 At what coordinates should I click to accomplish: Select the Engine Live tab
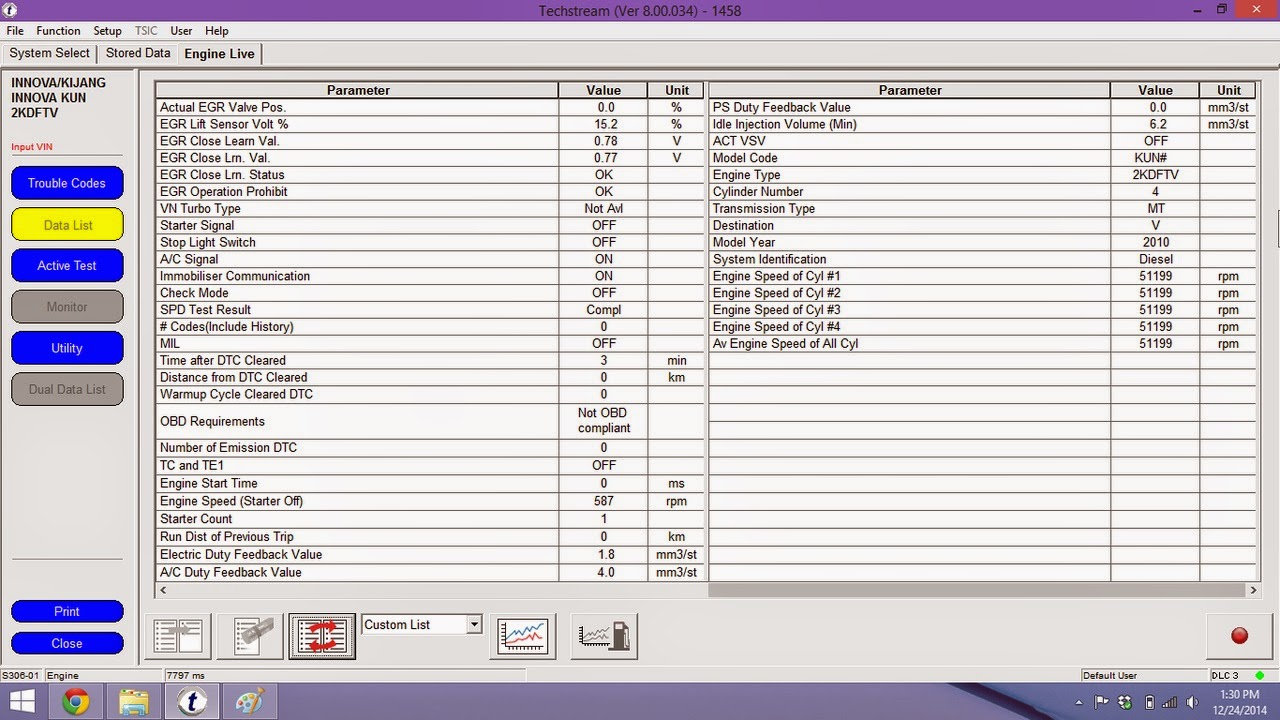(x=220, y=54)
